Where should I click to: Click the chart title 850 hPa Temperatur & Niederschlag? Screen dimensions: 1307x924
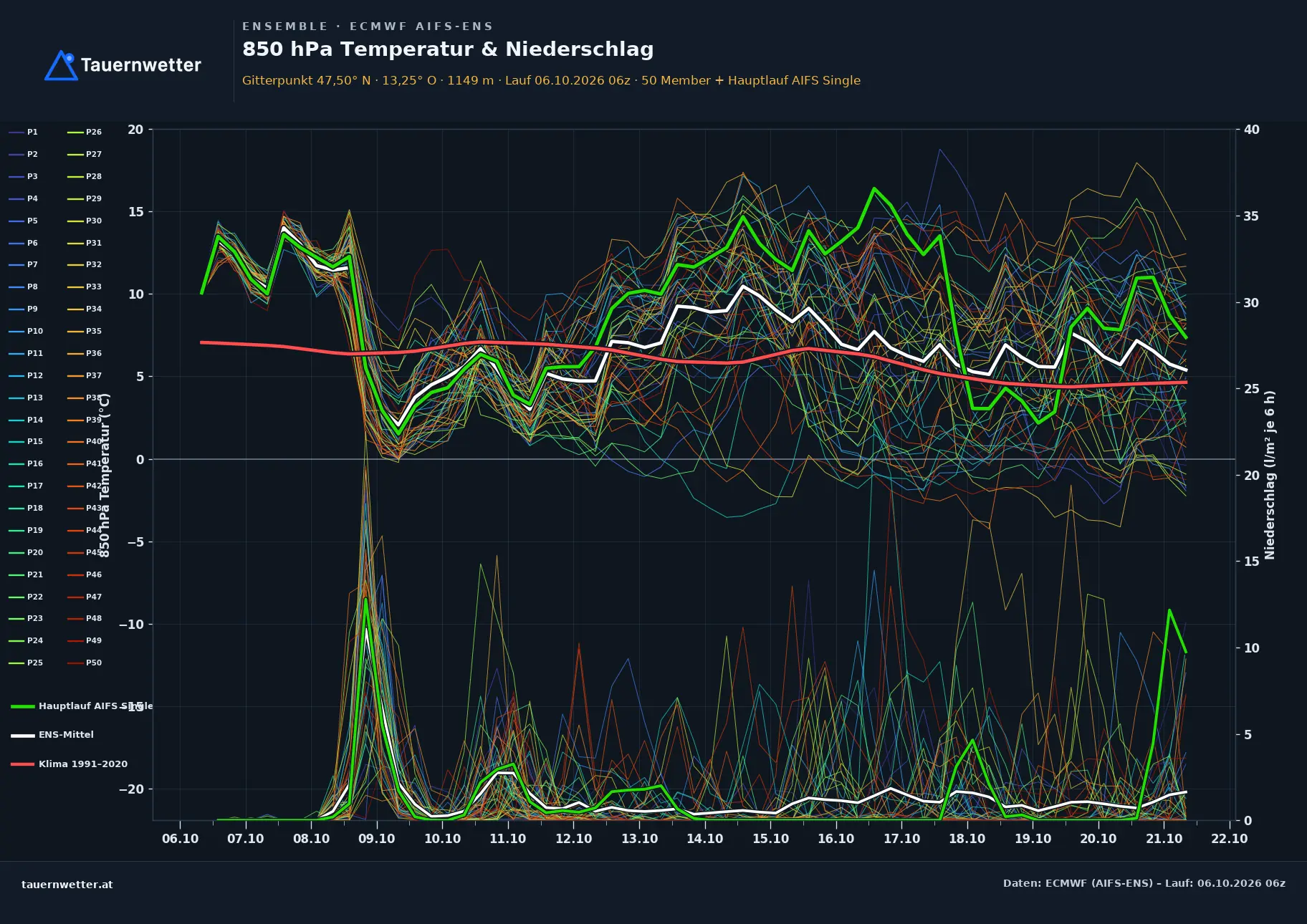[448, 49]
